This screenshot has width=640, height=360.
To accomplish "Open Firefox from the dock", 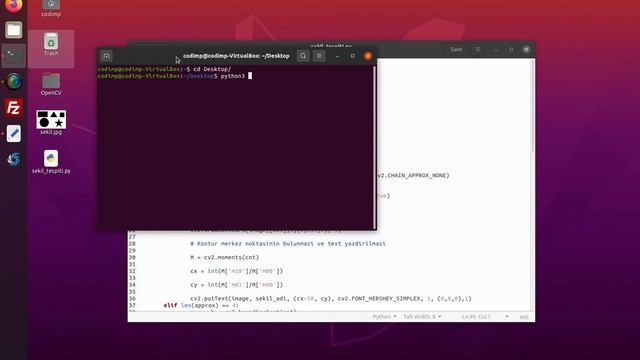I will 13,6.
